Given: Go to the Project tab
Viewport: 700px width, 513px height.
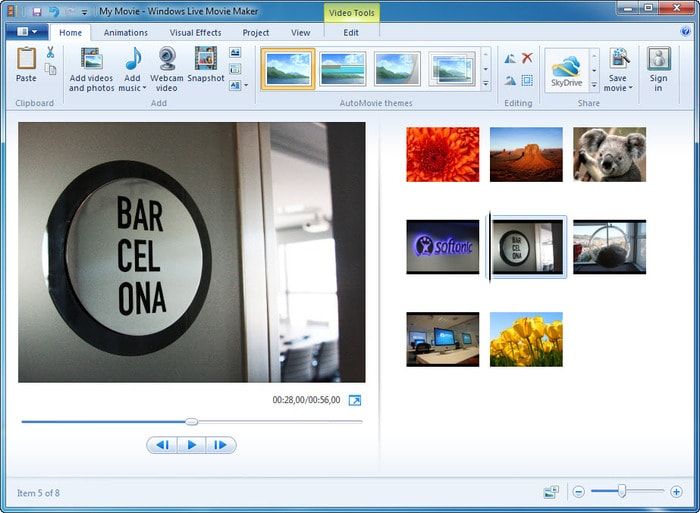Looking at the screenshot, I should coord(255,33).
